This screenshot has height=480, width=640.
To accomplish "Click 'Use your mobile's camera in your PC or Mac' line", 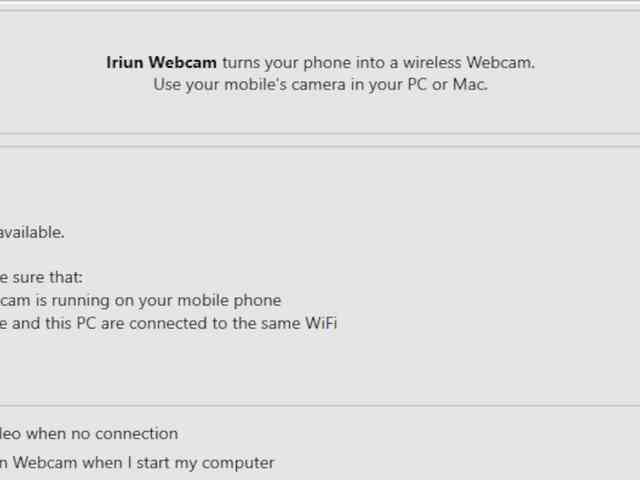I will pos(320,85).
